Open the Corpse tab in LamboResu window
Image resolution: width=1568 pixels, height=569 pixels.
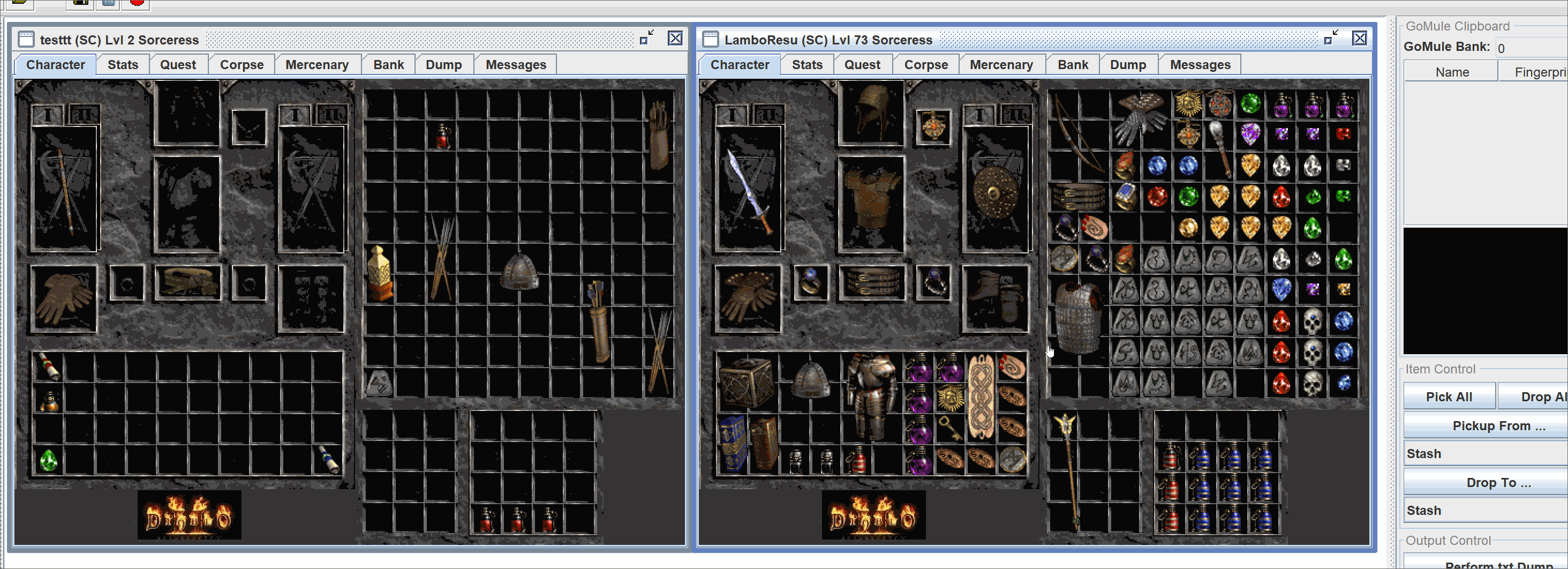click(926, 65)
